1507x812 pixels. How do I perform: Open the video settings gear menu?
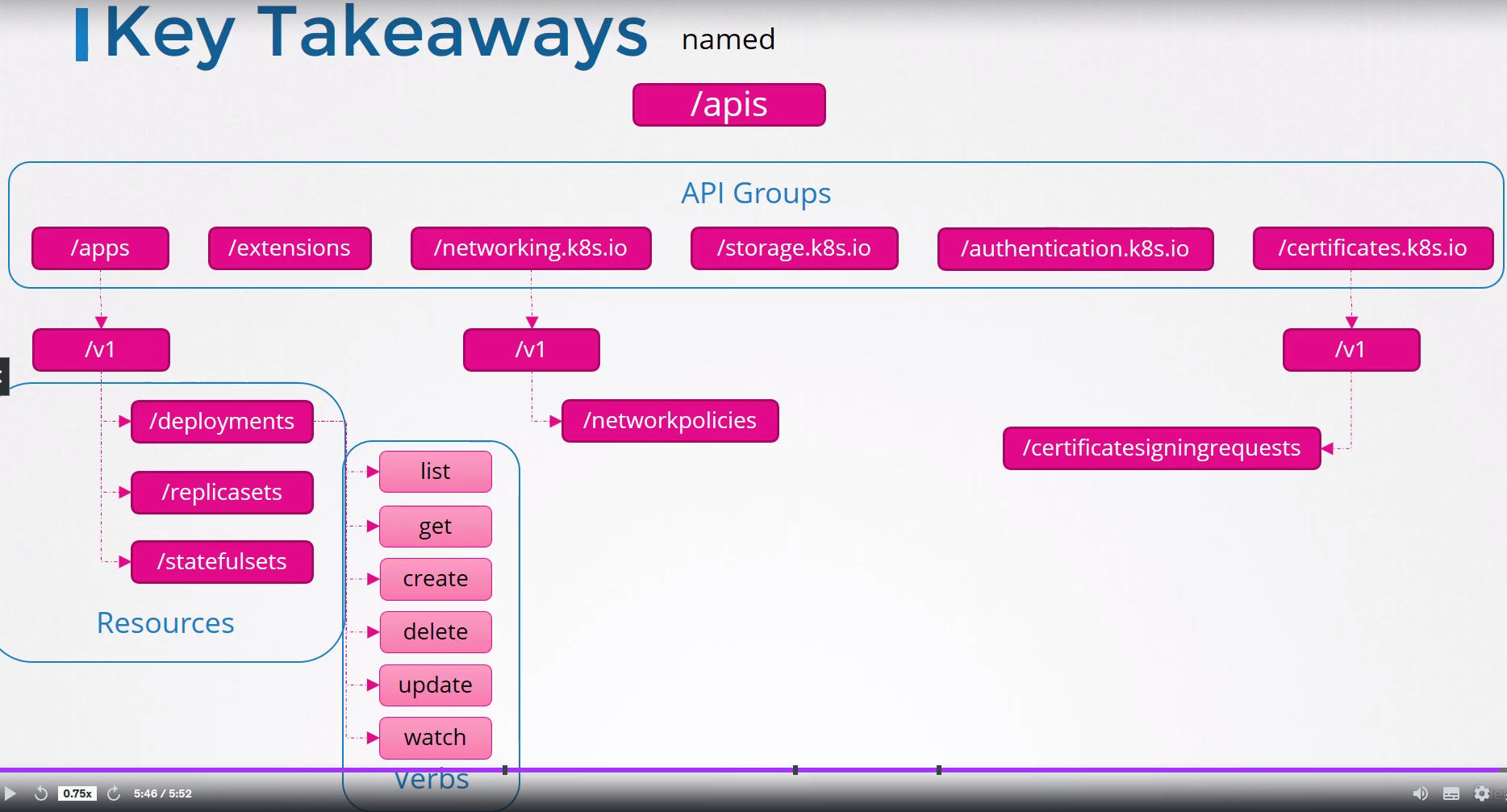(1482, 793)
